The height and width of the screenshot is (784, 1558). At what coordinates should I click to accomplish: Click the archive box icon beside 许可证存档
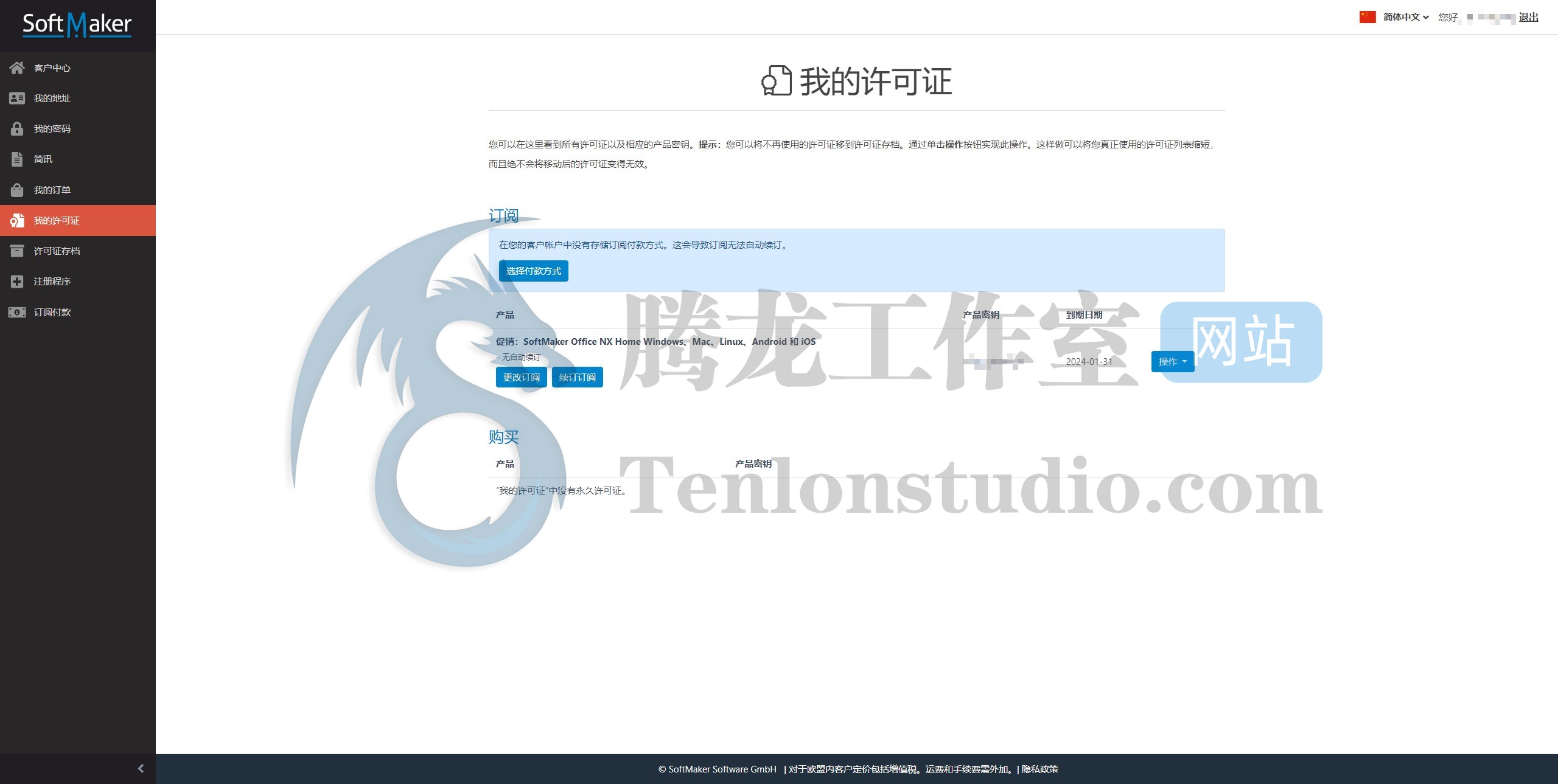click(x=17, y=251)
